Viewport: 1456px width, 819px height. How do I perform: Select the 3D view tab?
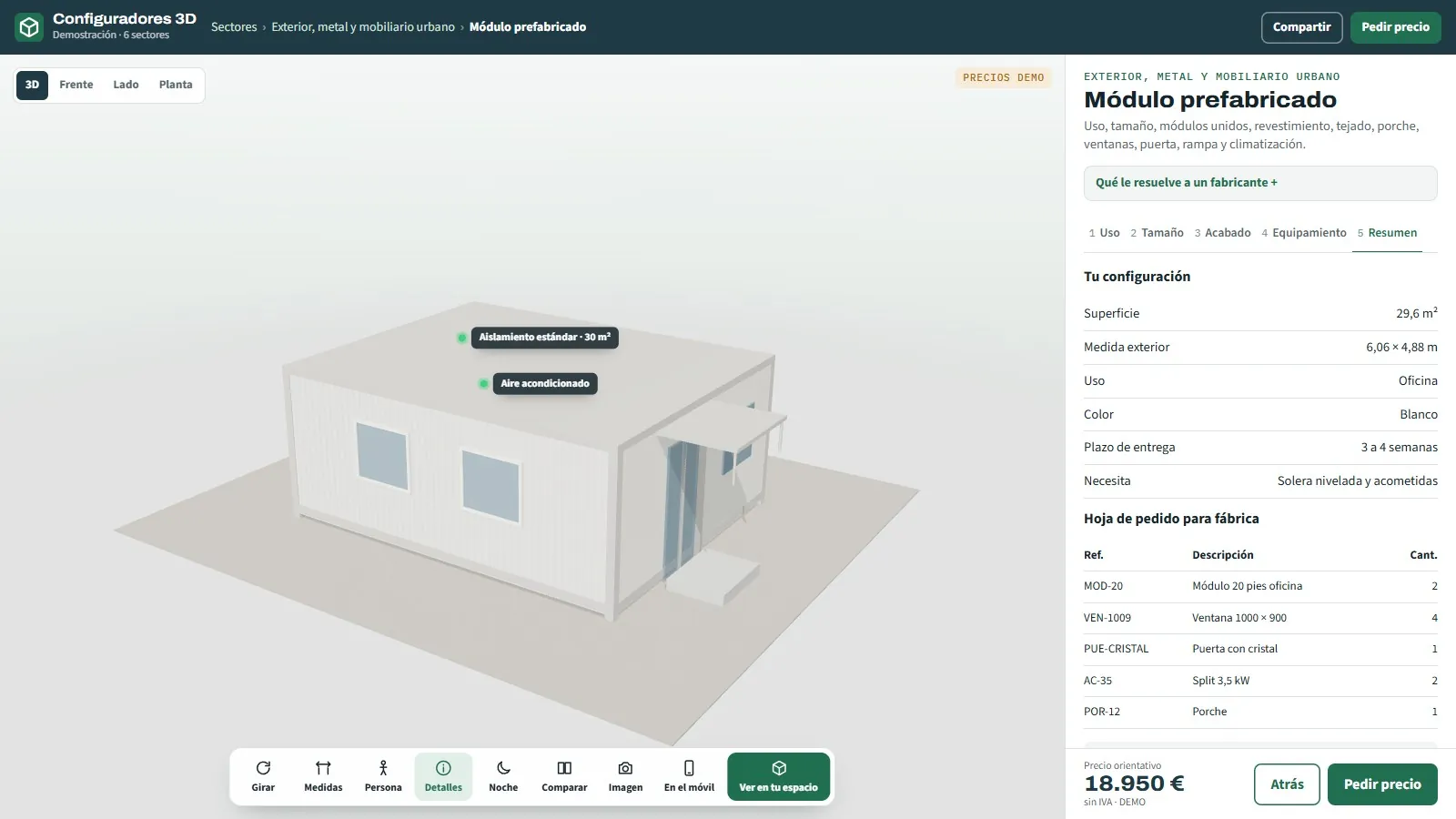(32, 85)
